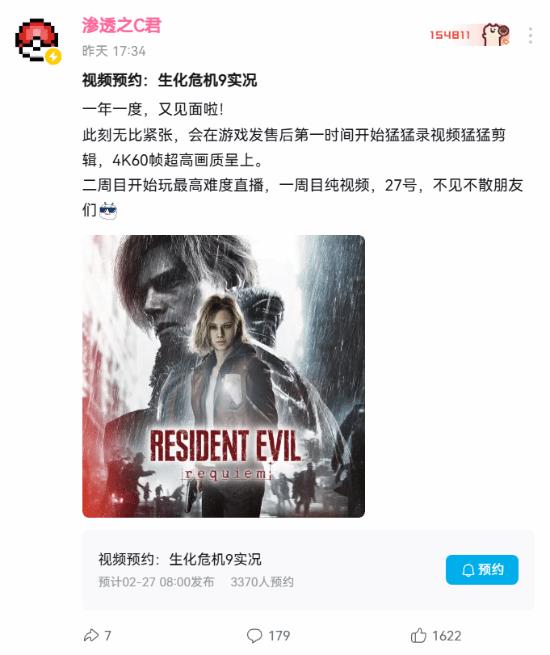Click the 3370人预约 reservation count
Viewport: 550px width, 655px height.
262,582
